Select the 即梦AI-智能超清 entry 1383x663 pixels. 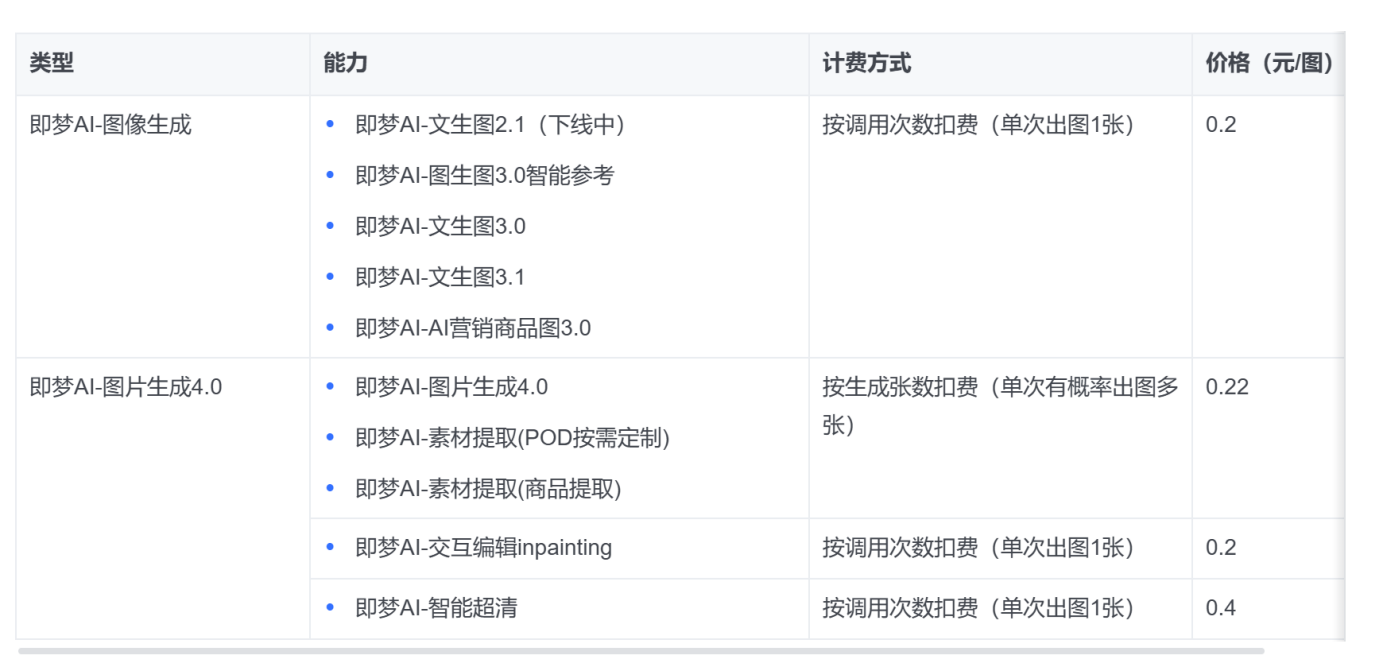436,608
